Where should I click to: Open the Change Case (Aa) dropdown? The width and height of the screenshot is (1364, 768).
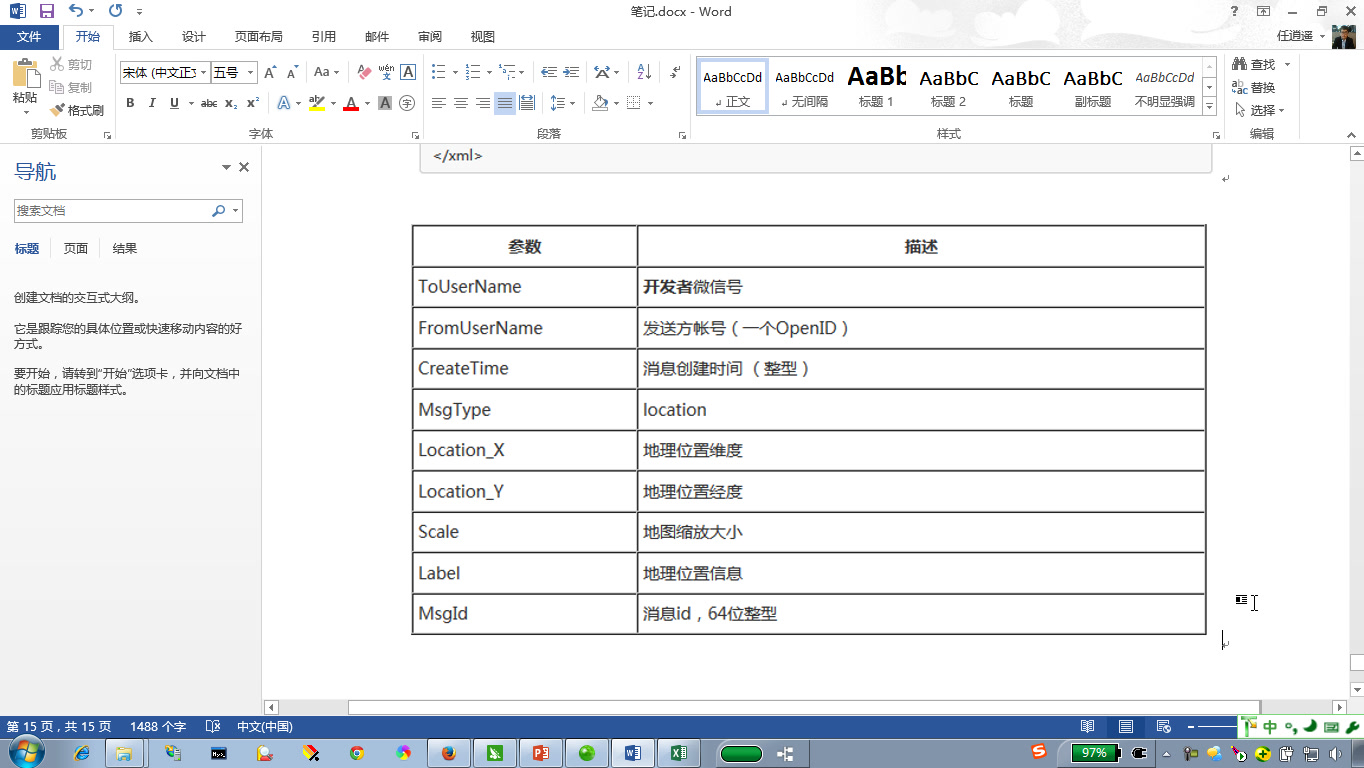326,72
